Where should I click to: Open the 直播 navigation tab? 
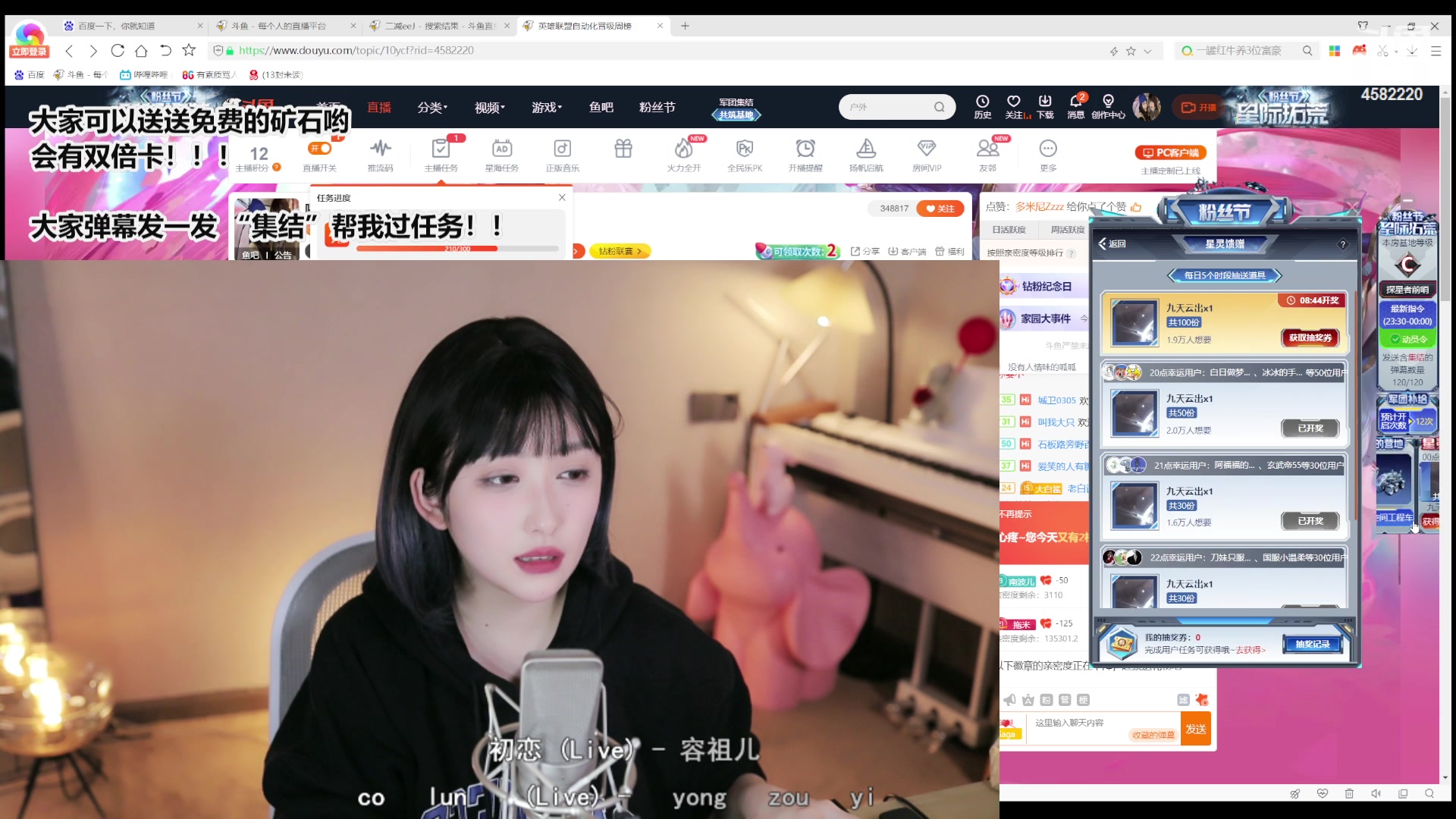[x=379, y=108]
